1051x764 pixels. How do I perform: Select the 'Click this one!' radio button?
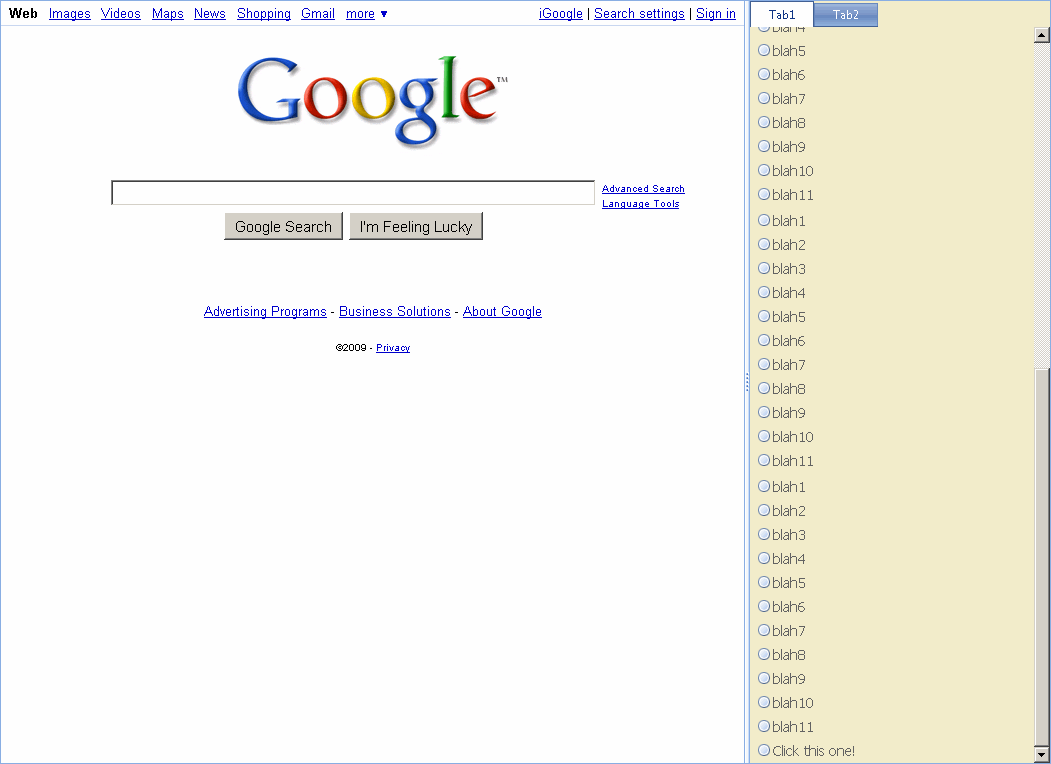coord(763,750)
